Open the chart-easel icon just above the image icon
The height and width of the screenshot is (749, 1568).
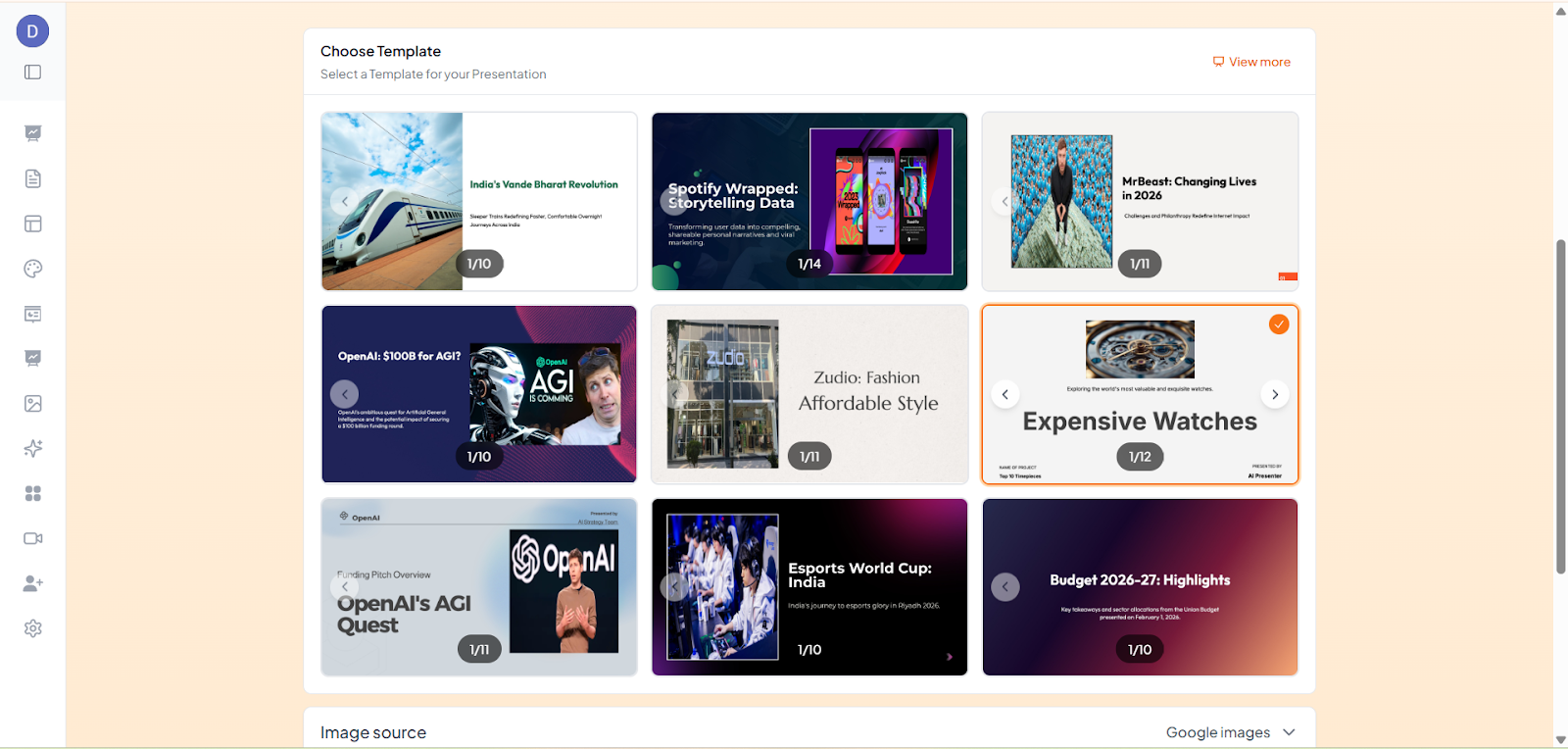tap(33, 359)
